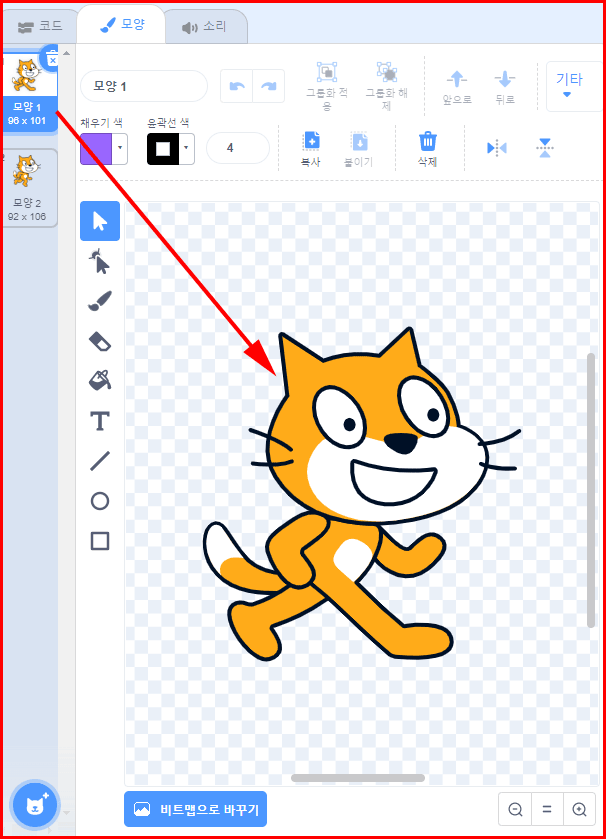606x839 pixels.
Task: Delete costume 모양 1 with trash badge
Action: (52, 58)
